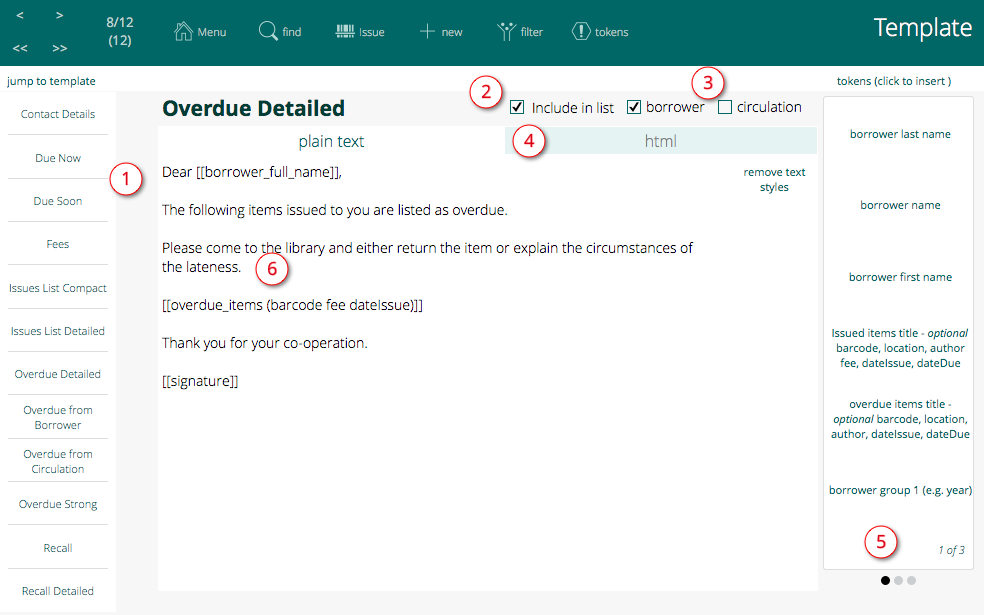The image size is (984, 615).
Task: Select the plain text tab
Action: [331, 141]
